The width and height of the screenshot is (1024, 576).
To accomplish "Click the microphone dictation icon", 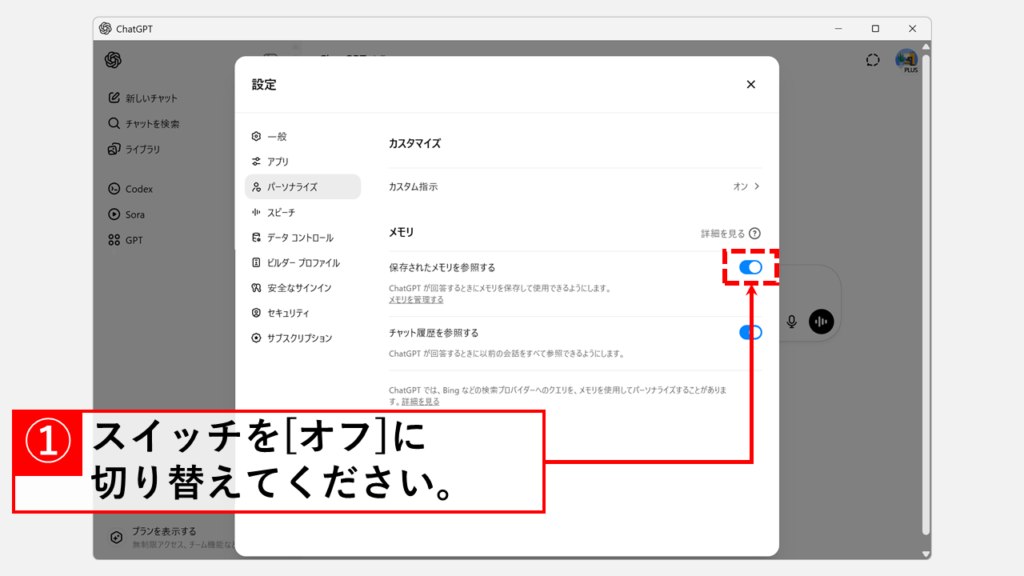I will 792,321.
